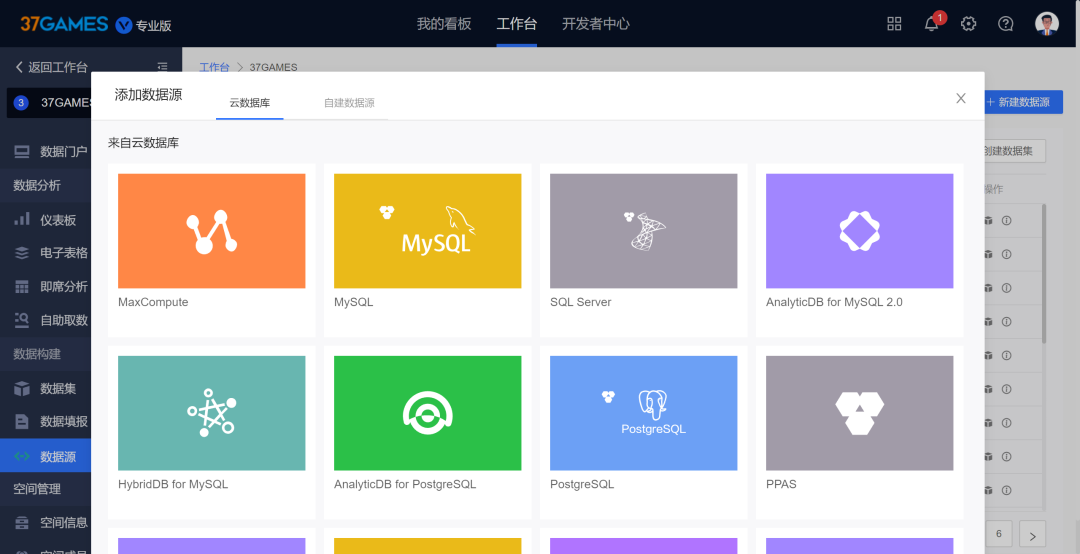Click 返回工作台 back link
The height and width of the screenshot is (554, 1080).
pyautogui.click(x=52, y=67)
